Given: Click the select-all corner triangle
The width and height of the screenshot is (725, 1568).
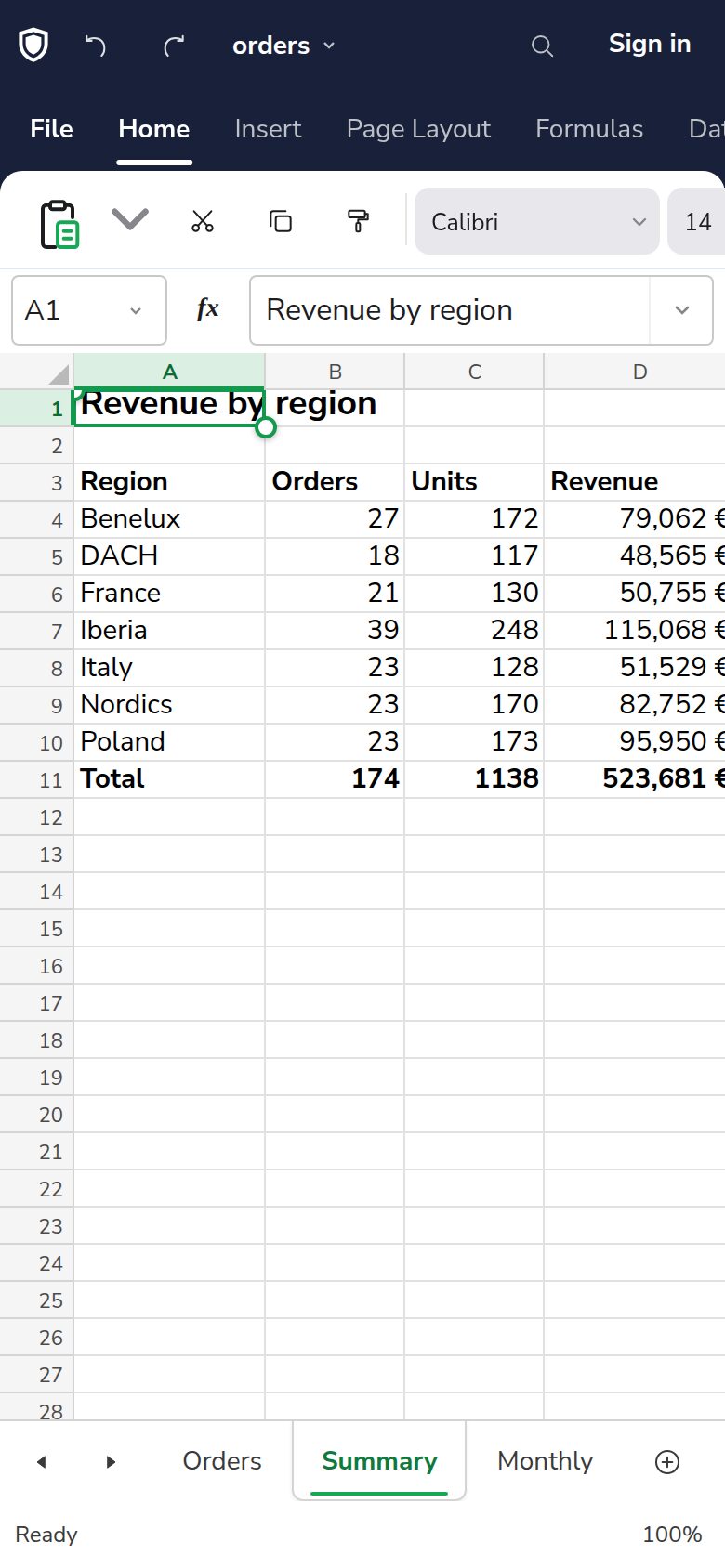Looking at the screenshot, I should point(58,373).
